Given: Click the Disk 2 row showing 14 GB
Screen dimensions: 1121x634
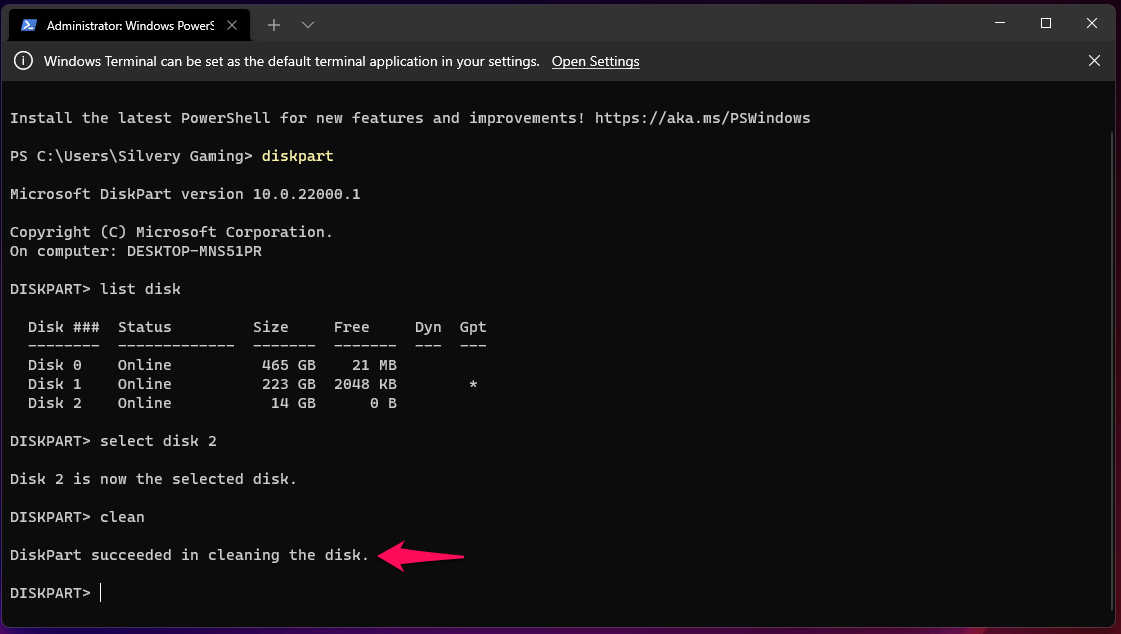Looking at the screenshot, I should pyautogui.click(x=212, y=403).
